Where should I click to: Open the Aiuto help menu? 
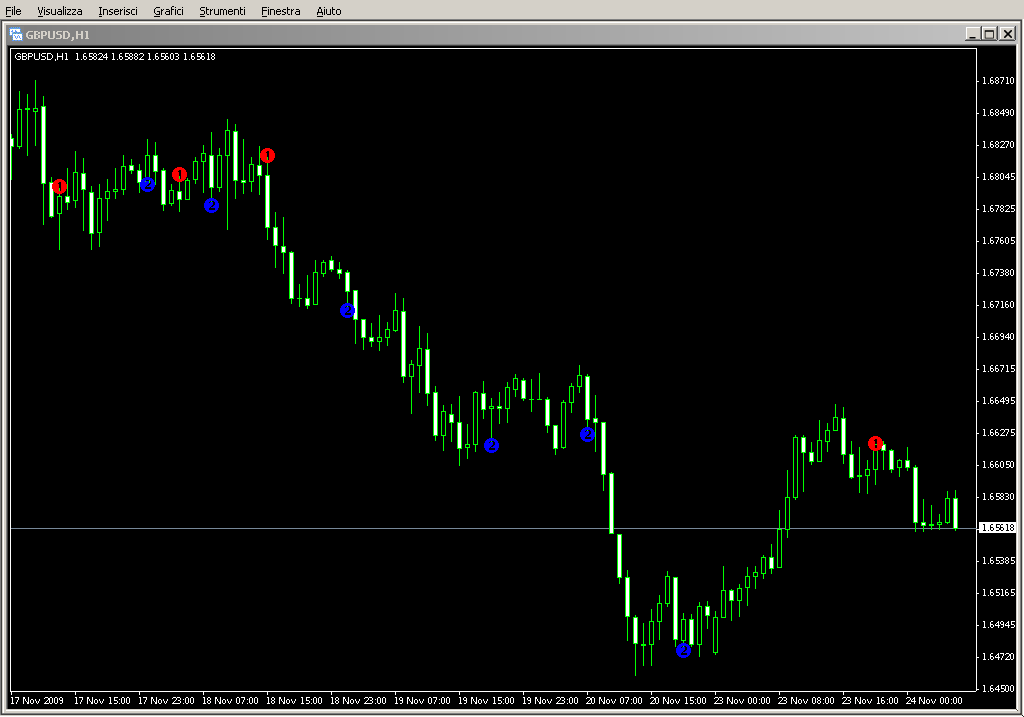click(x=328, y=11)
